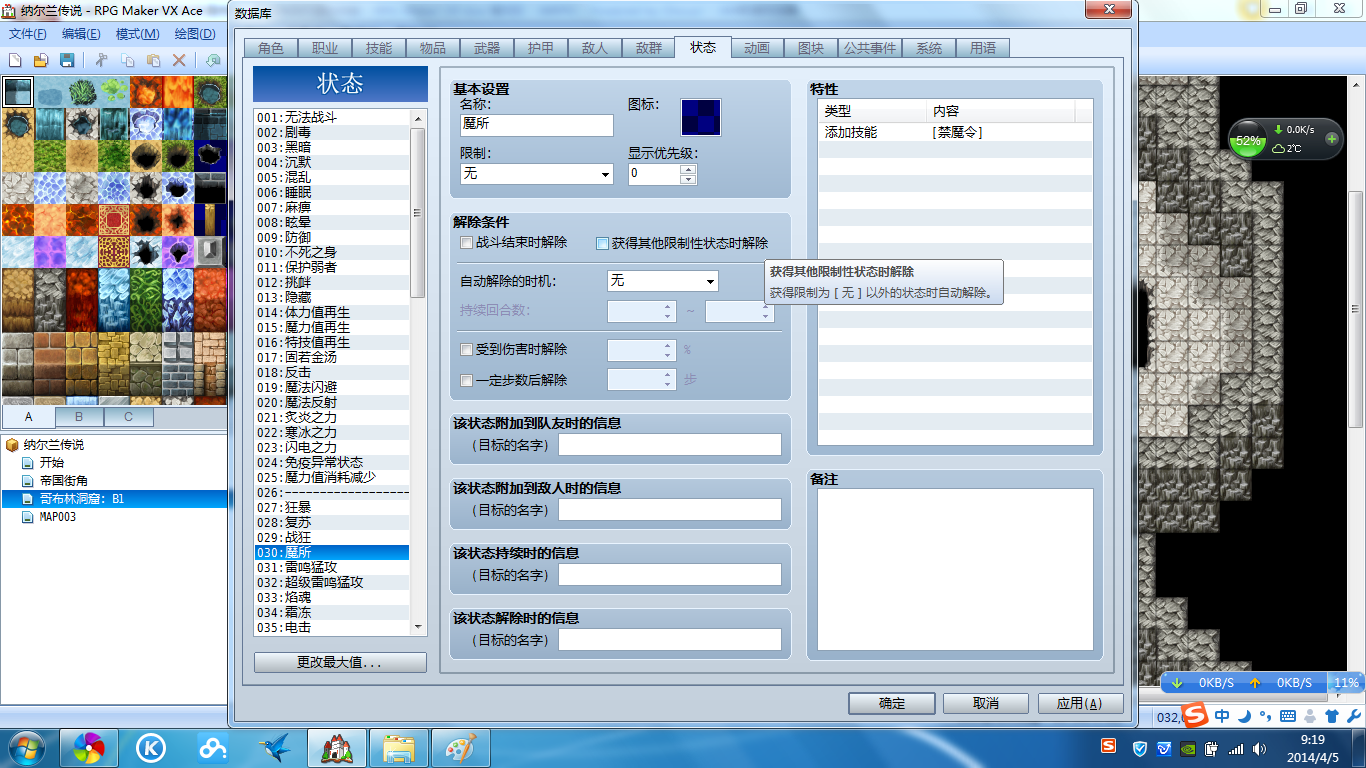Click the volume speaker tray icon
Screen dimensions: 1366x768
(x=1259, y=748)
